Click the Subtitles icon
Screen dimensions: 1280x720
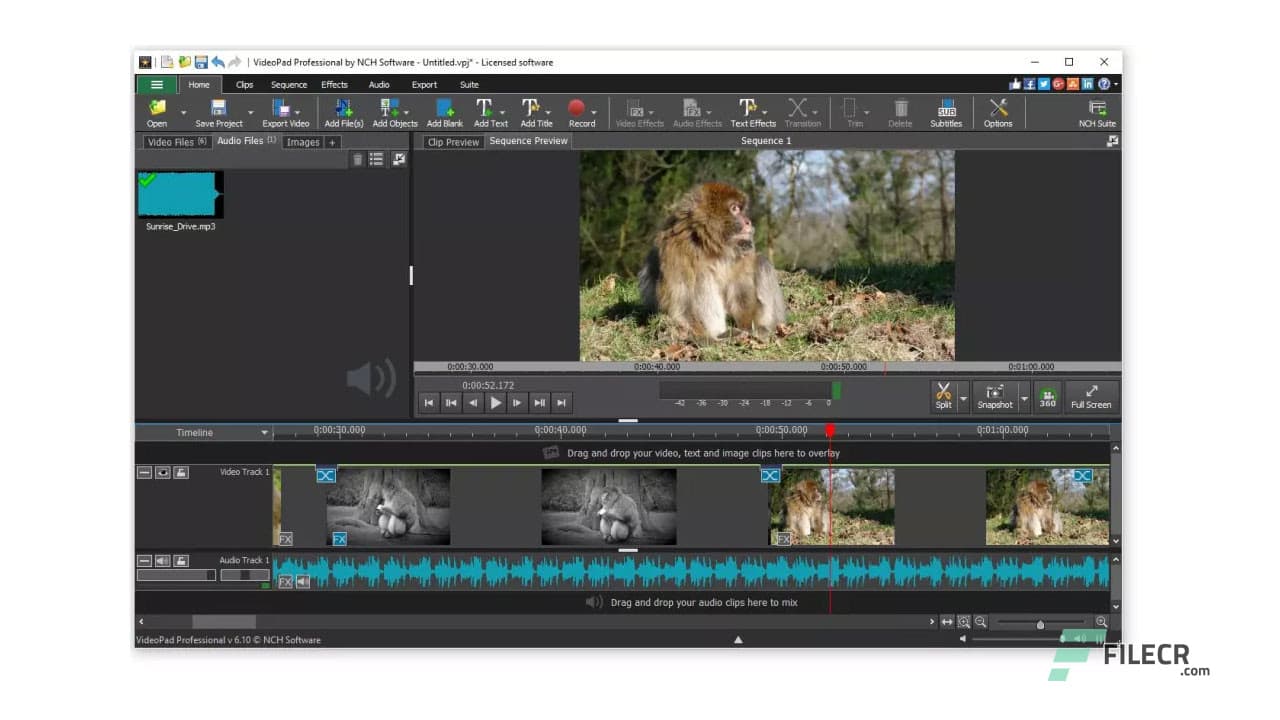pos(945,110)
